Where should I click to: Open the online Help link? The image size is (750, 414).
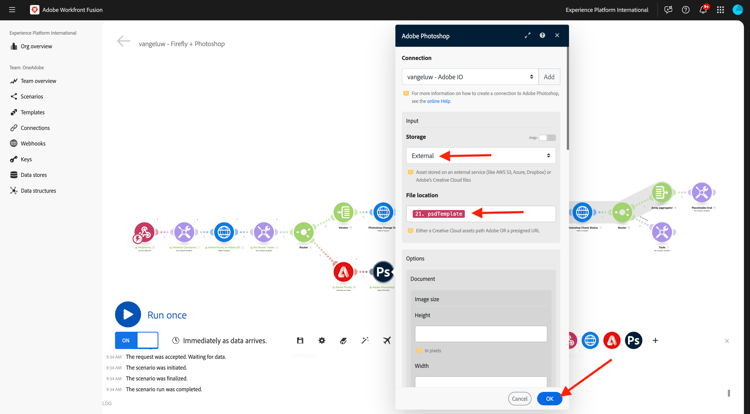[x=438, y=101]
